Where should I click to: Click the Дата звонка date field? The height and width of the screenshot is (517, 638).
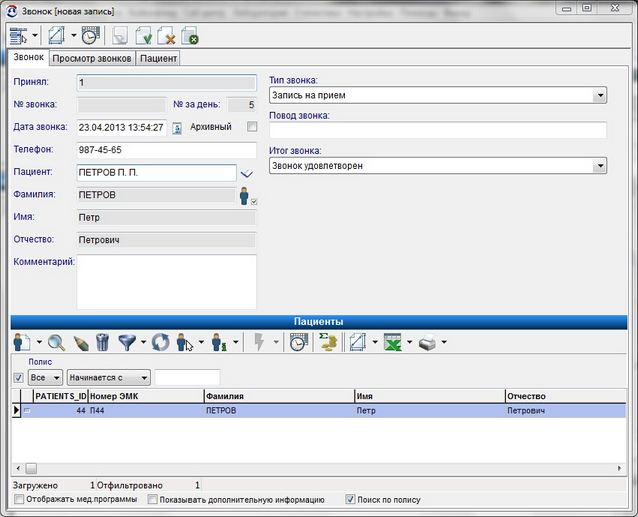tap(122, 128)
